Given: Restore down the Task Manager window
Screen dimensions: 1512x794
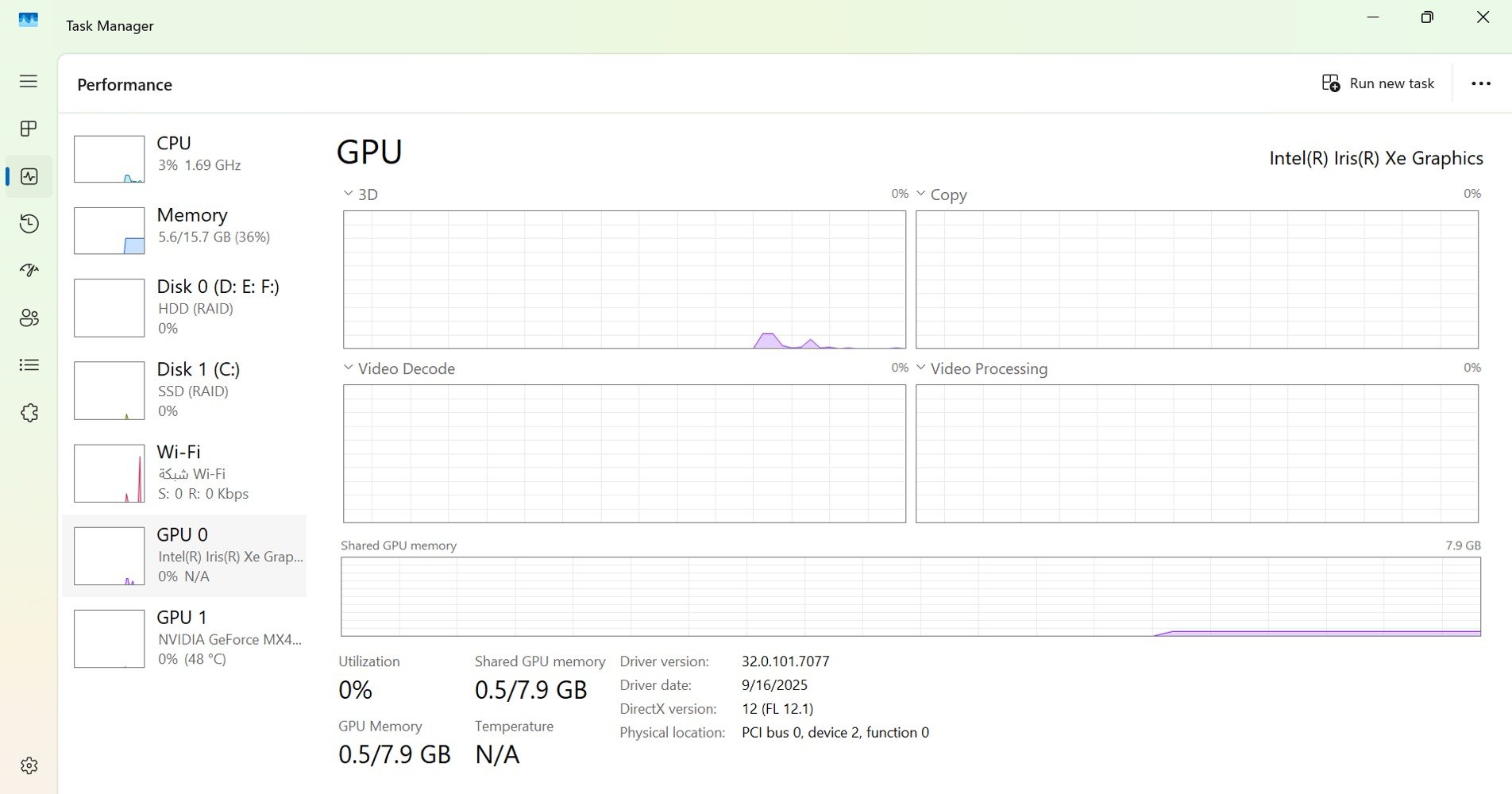Looking at the screenshot, I should [x=1427, y=17].
